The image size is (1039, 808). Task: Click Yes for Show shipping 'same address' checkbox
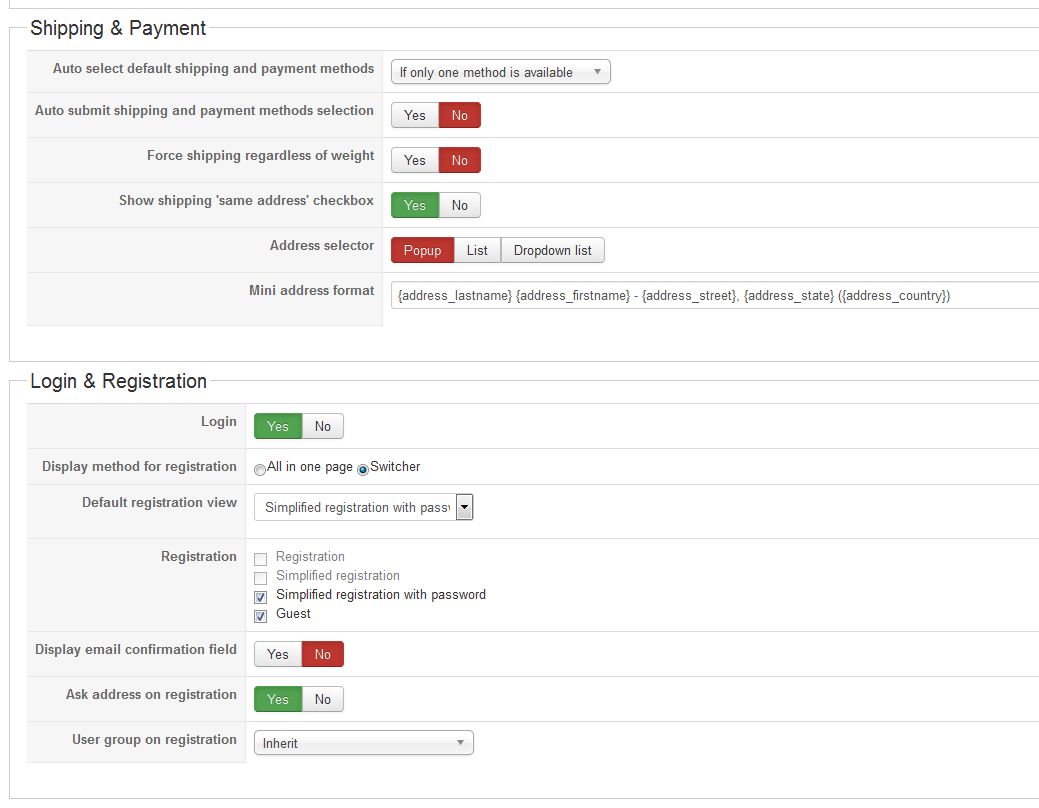415,205
